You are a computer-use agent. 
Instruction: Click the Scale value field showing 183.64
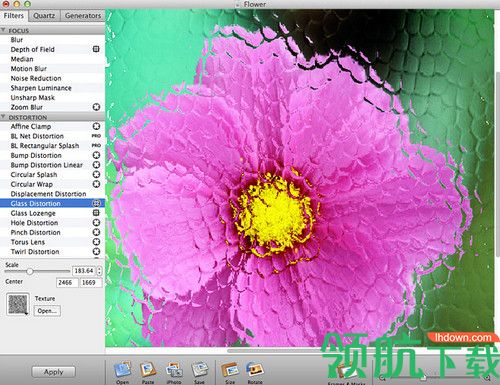point(84,271)
